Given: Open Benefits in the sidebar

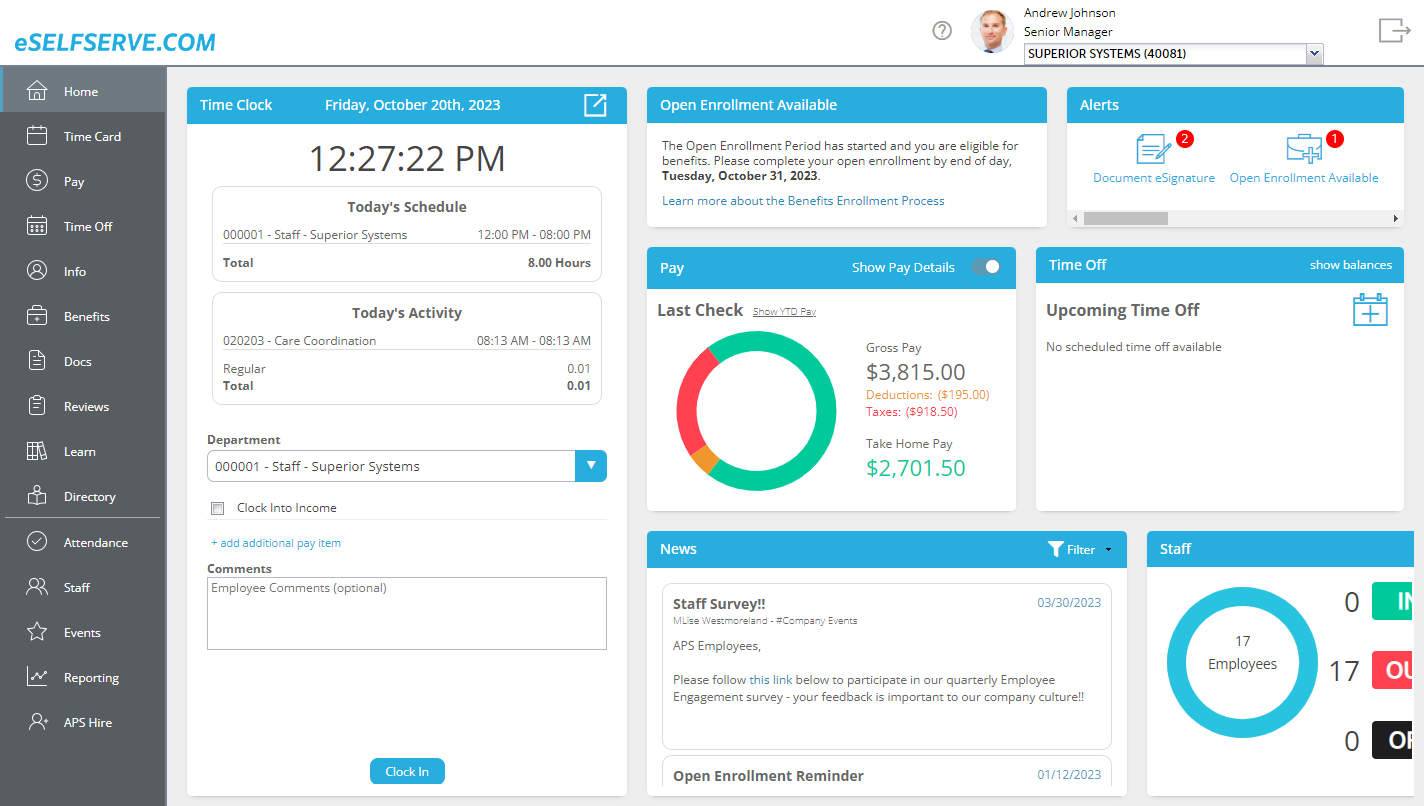Looking at the screenshot, I should coord(86,317).
